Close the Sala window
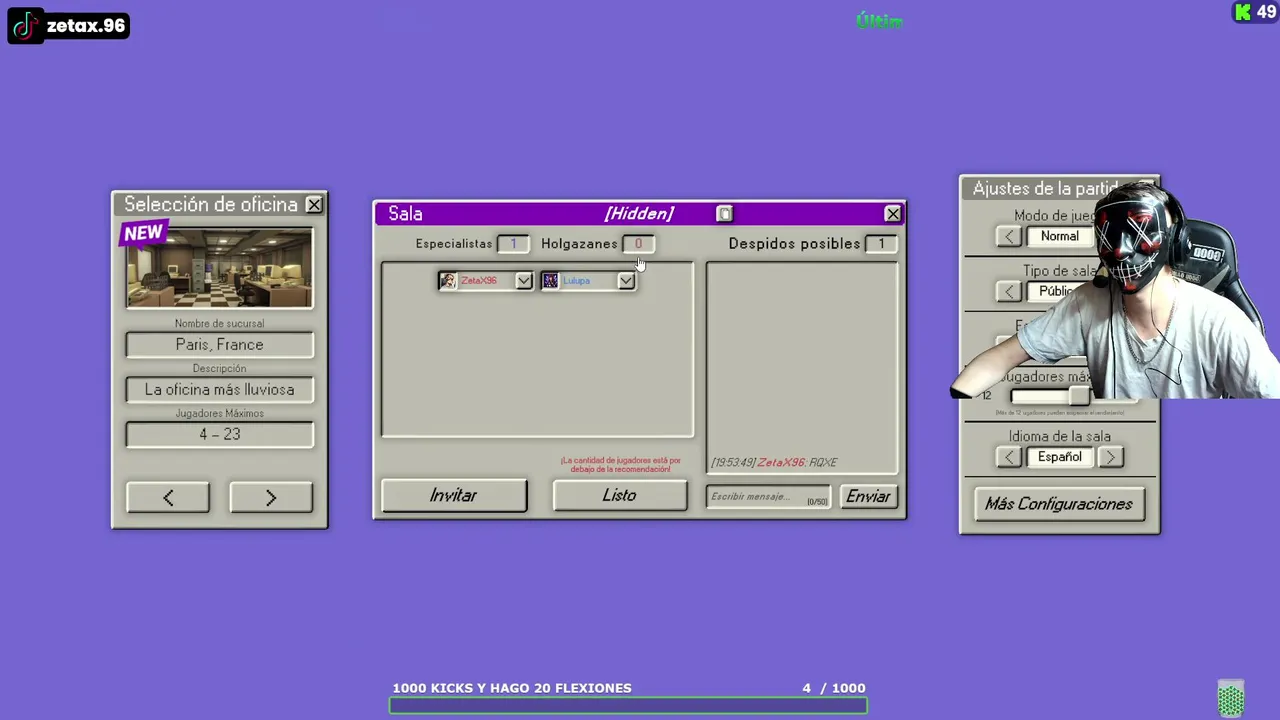Viewport: 1280px width, 720px height. [x=893, y=214]
